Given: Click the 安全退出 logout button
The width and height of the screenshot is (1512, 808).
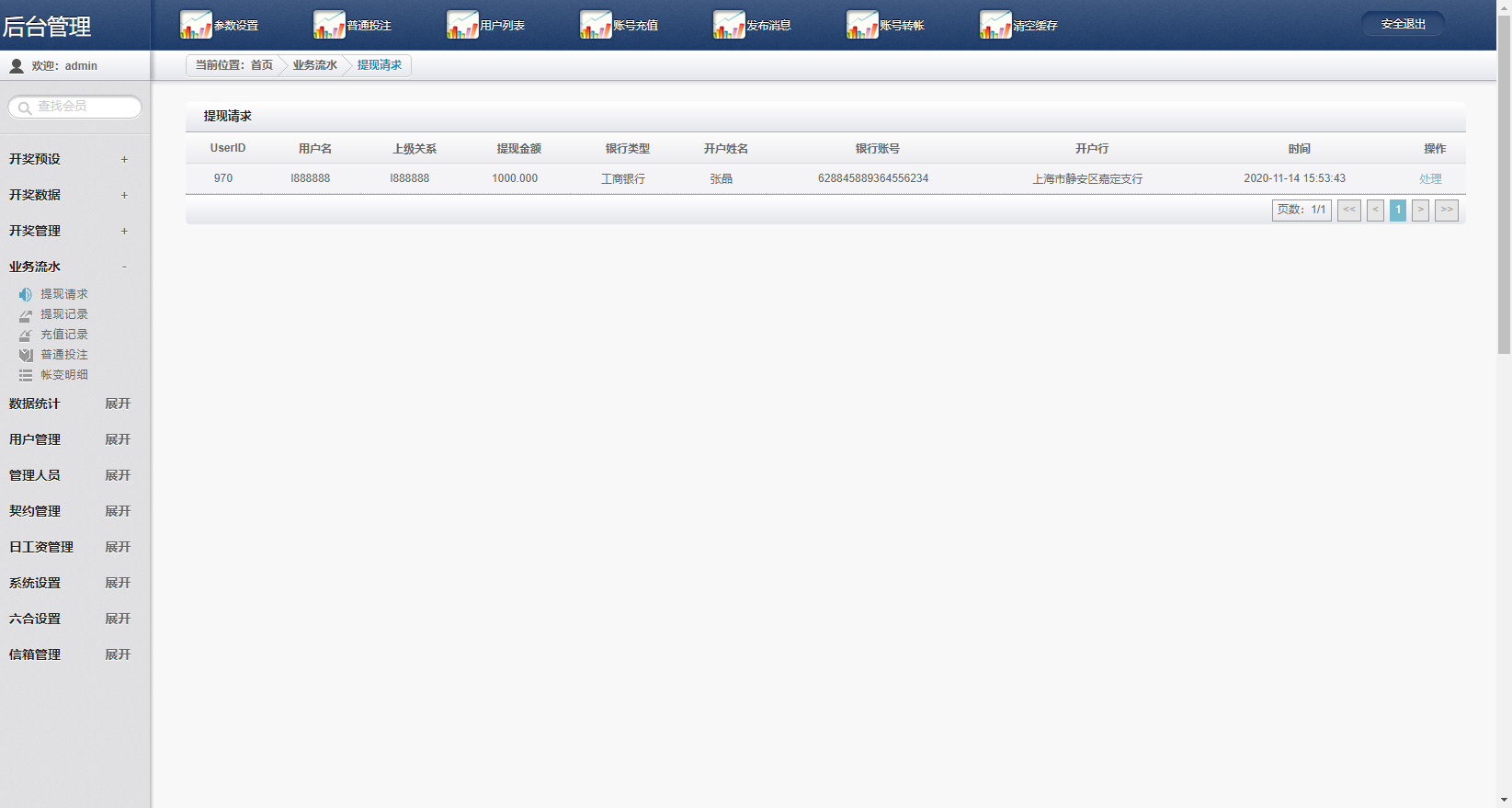Looking at the screenshot, I should click(x=1403, y=24).
